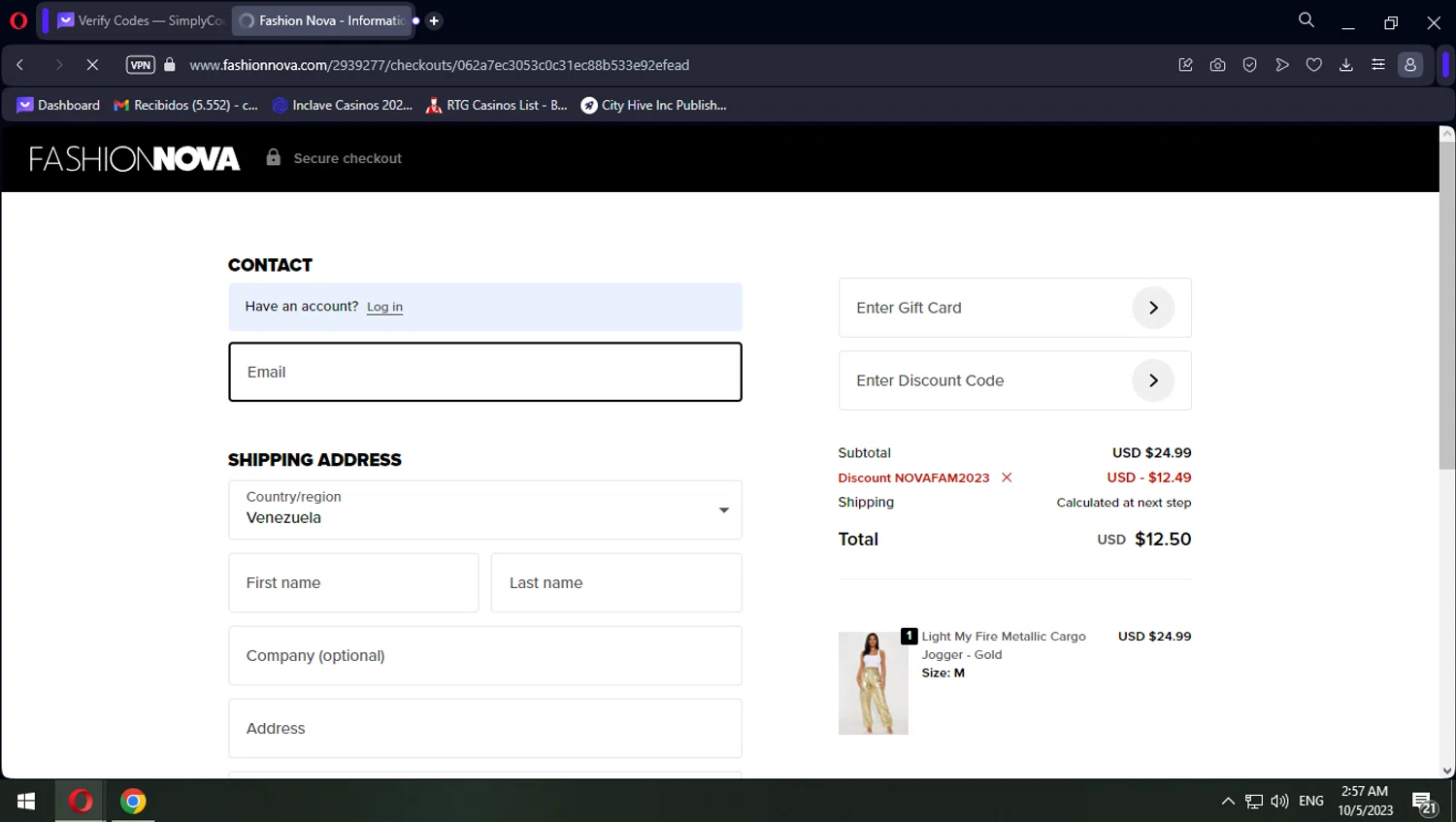
Task: Open the taskbar clock calendar
Action: tap(1365, 801)
